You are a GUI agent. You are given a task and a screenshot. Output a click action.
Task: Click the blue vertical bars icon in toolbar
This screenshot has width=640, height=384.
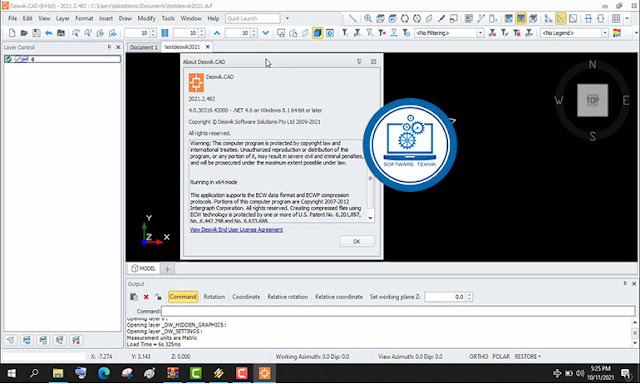(164, 33)
